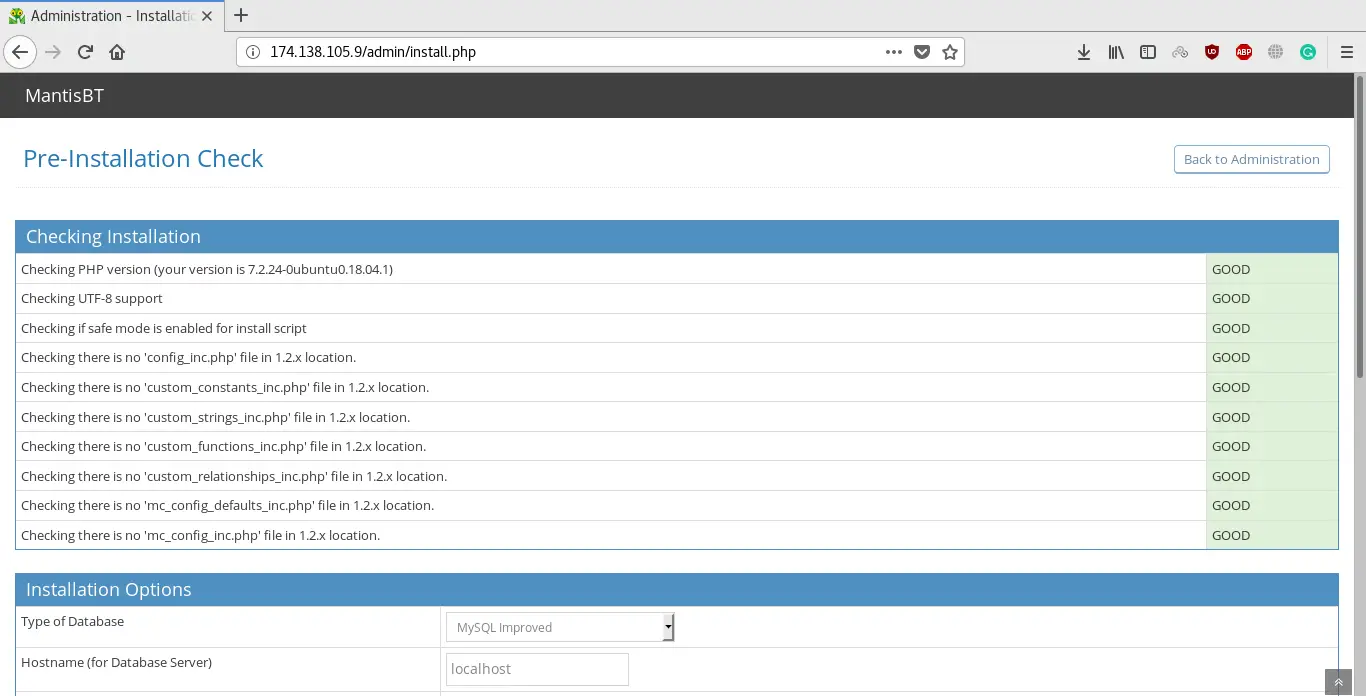Open Grammarly extension icon

(1308, 52)
